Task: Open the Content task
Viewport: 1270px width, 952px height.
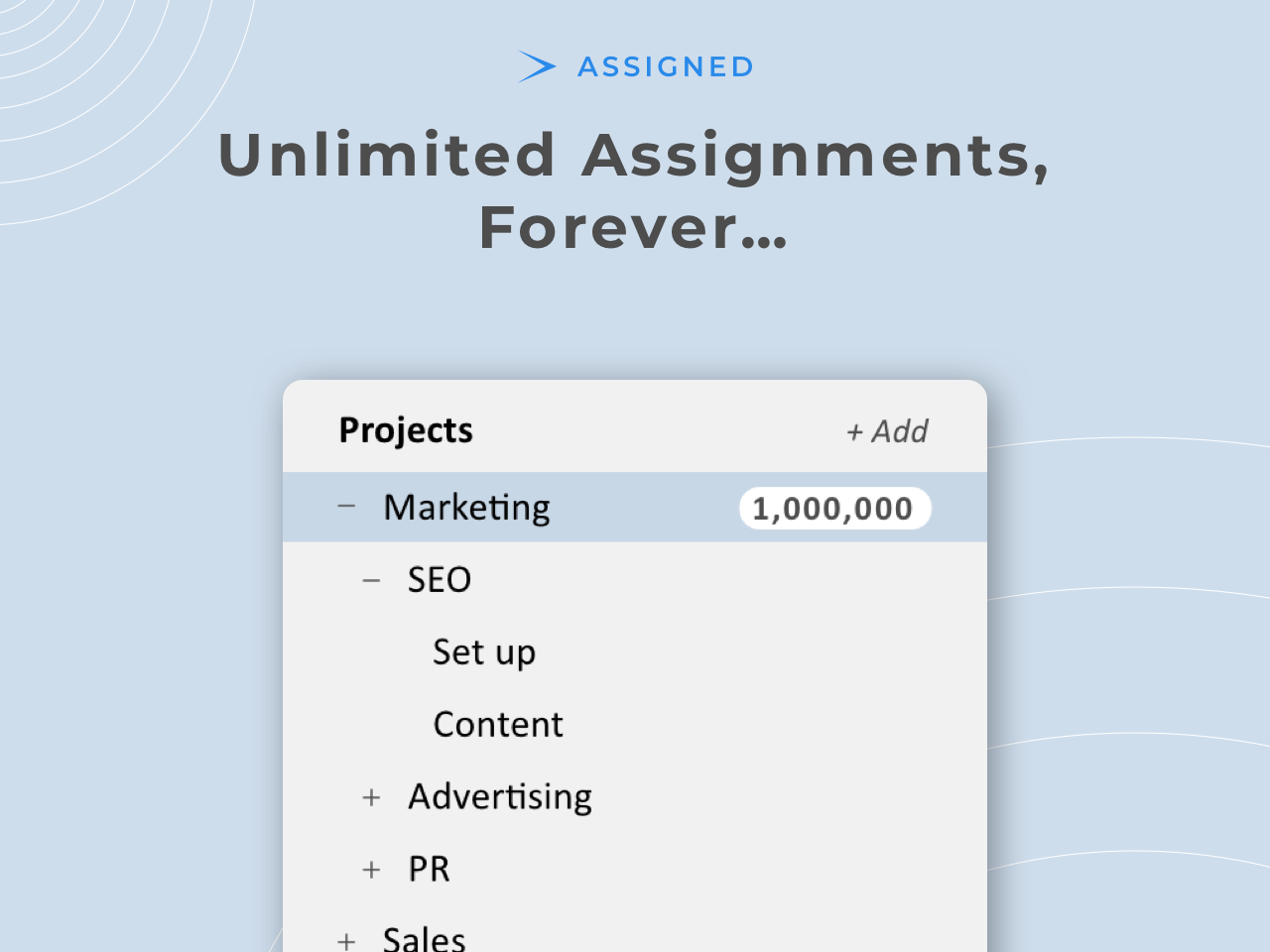Action: click(x=498, y=724)
